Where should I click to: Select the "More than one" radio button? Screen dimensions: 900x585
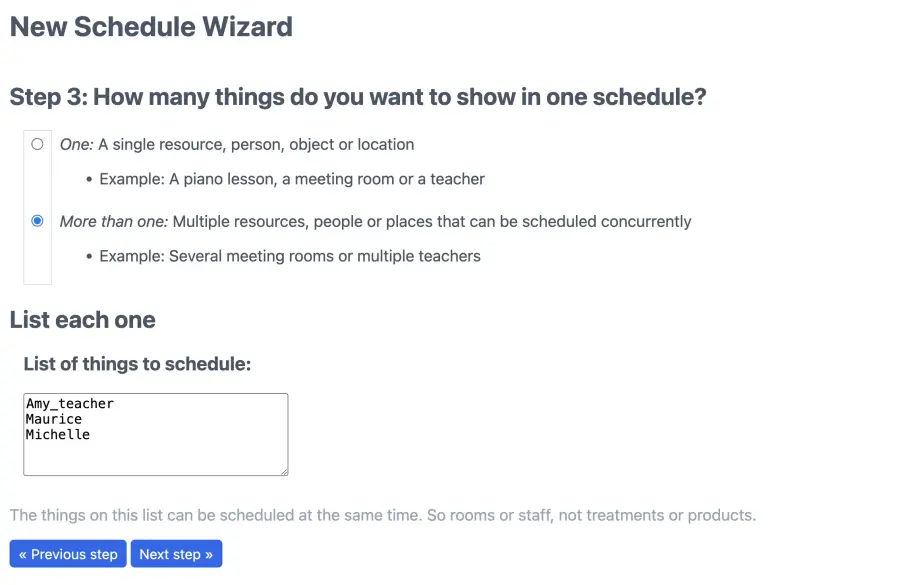pos(37,221)
